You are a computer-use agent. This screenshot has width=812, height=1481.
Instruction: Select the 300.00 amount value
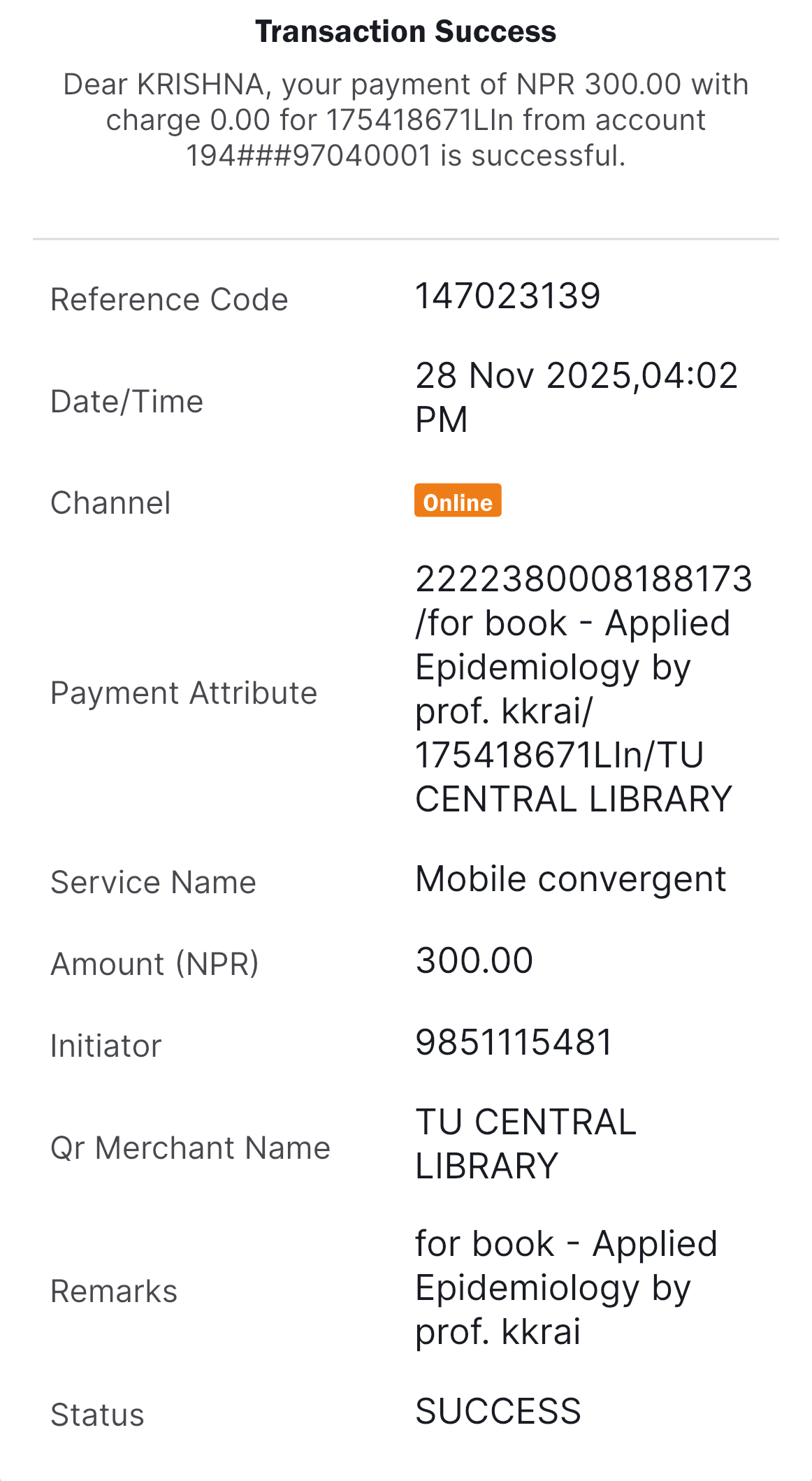(x=474, y=960)
